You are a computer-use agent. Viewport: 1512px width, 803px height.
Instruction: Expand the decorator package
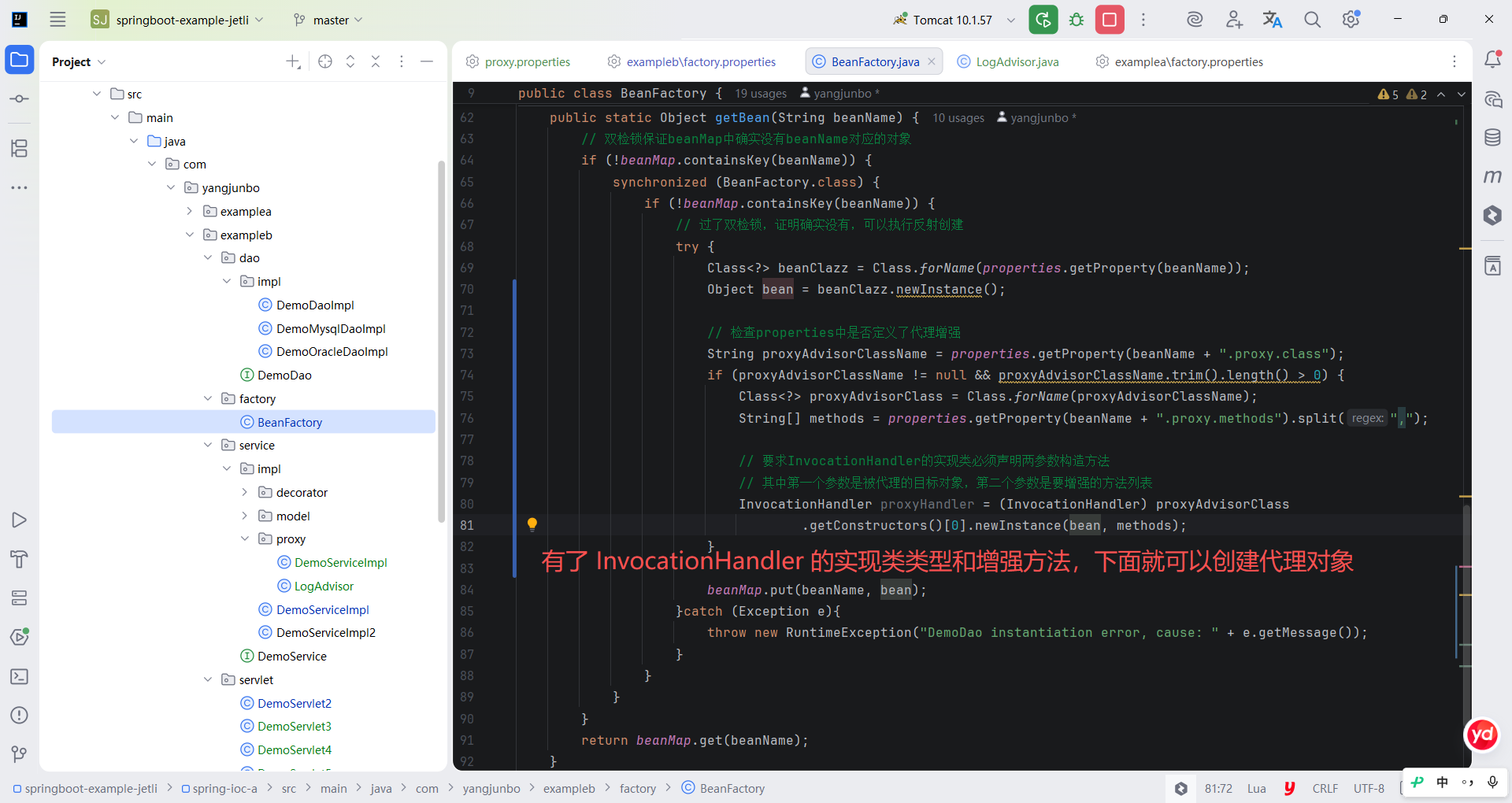(244, 492)
